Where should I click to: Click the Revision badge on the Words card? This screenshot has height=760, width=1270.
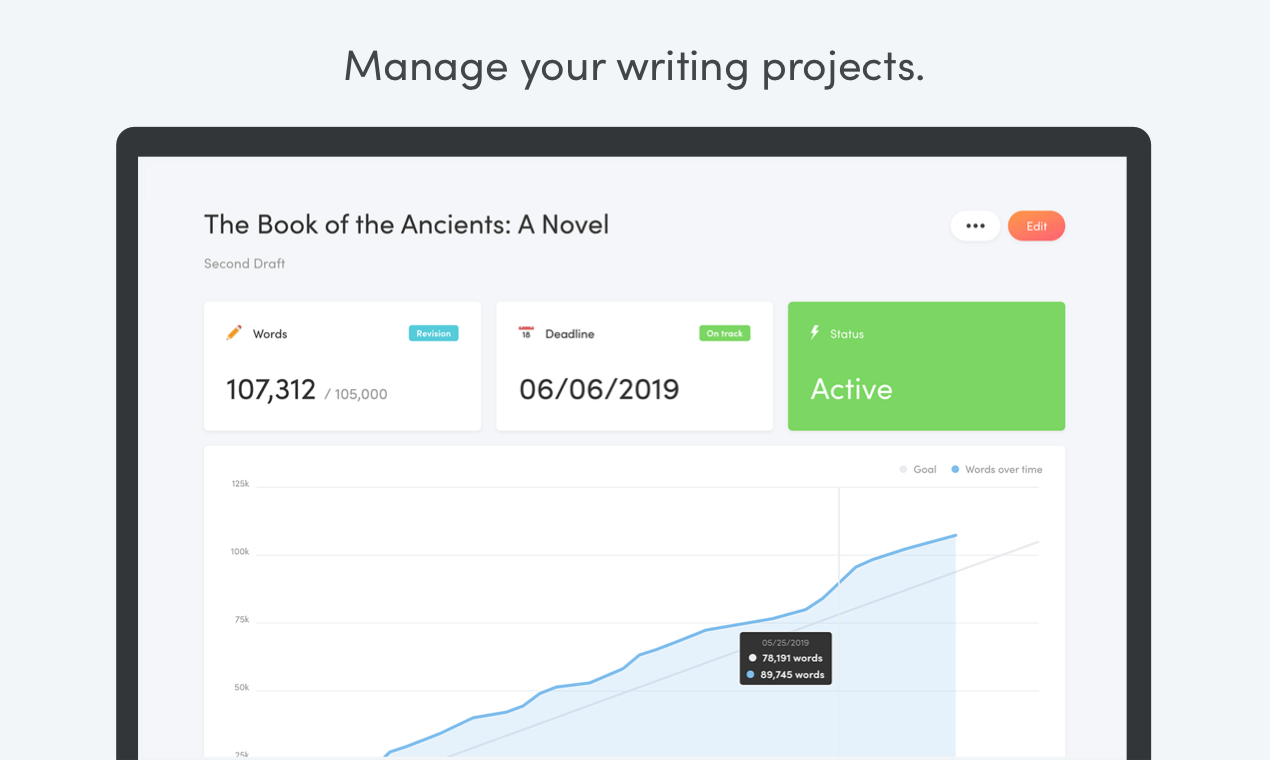pyautogui.click(x=433, y=333)
